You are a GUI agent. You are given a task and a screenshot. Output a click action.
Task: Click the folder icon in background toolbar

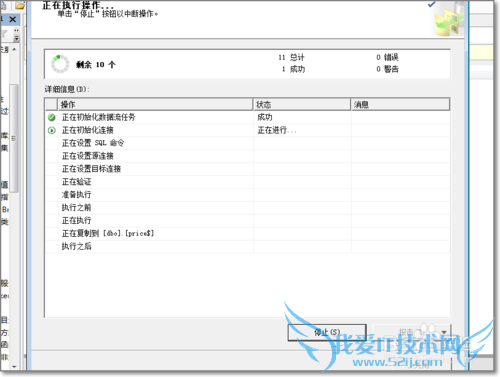(x=20, y=5)
